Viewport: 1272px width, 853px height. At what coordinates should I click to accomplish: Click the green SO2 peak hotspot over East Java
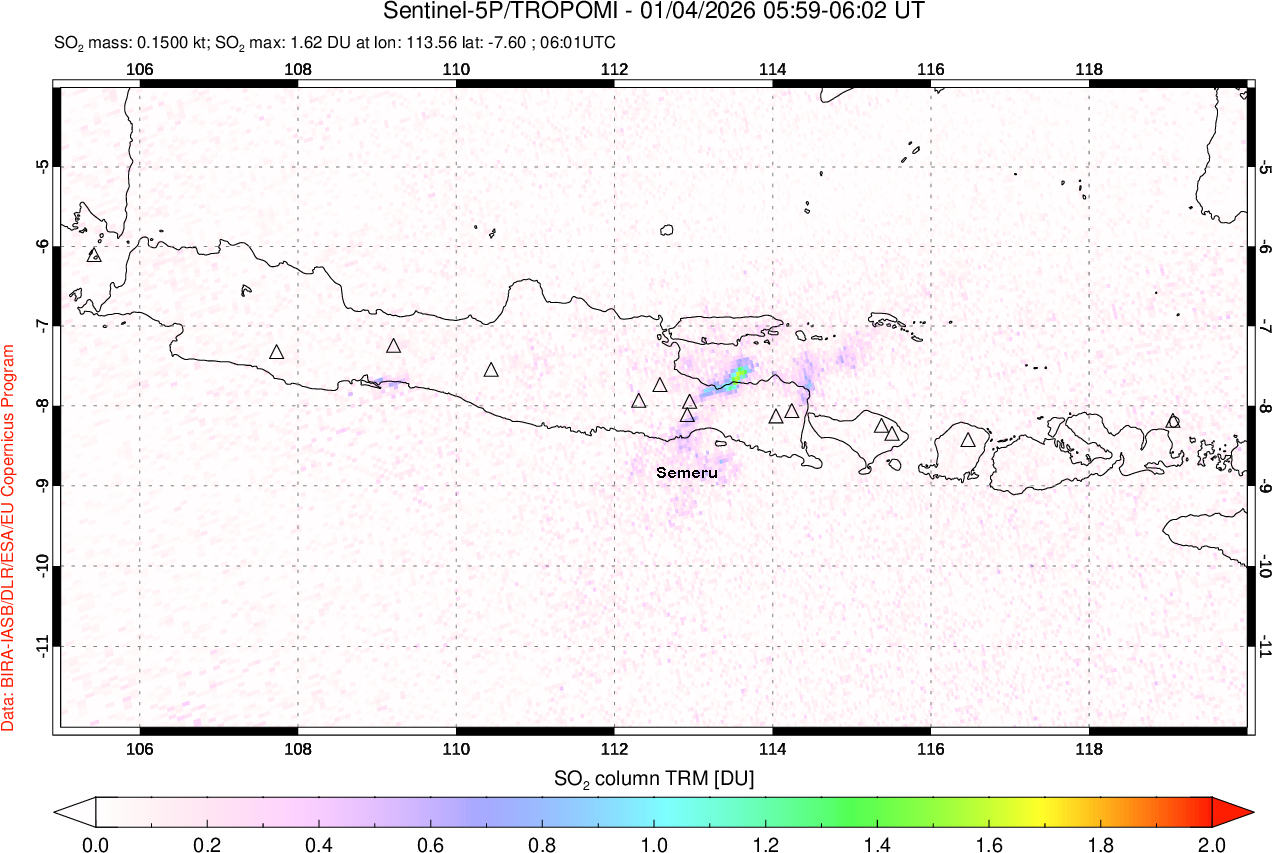tap(739, 374)
